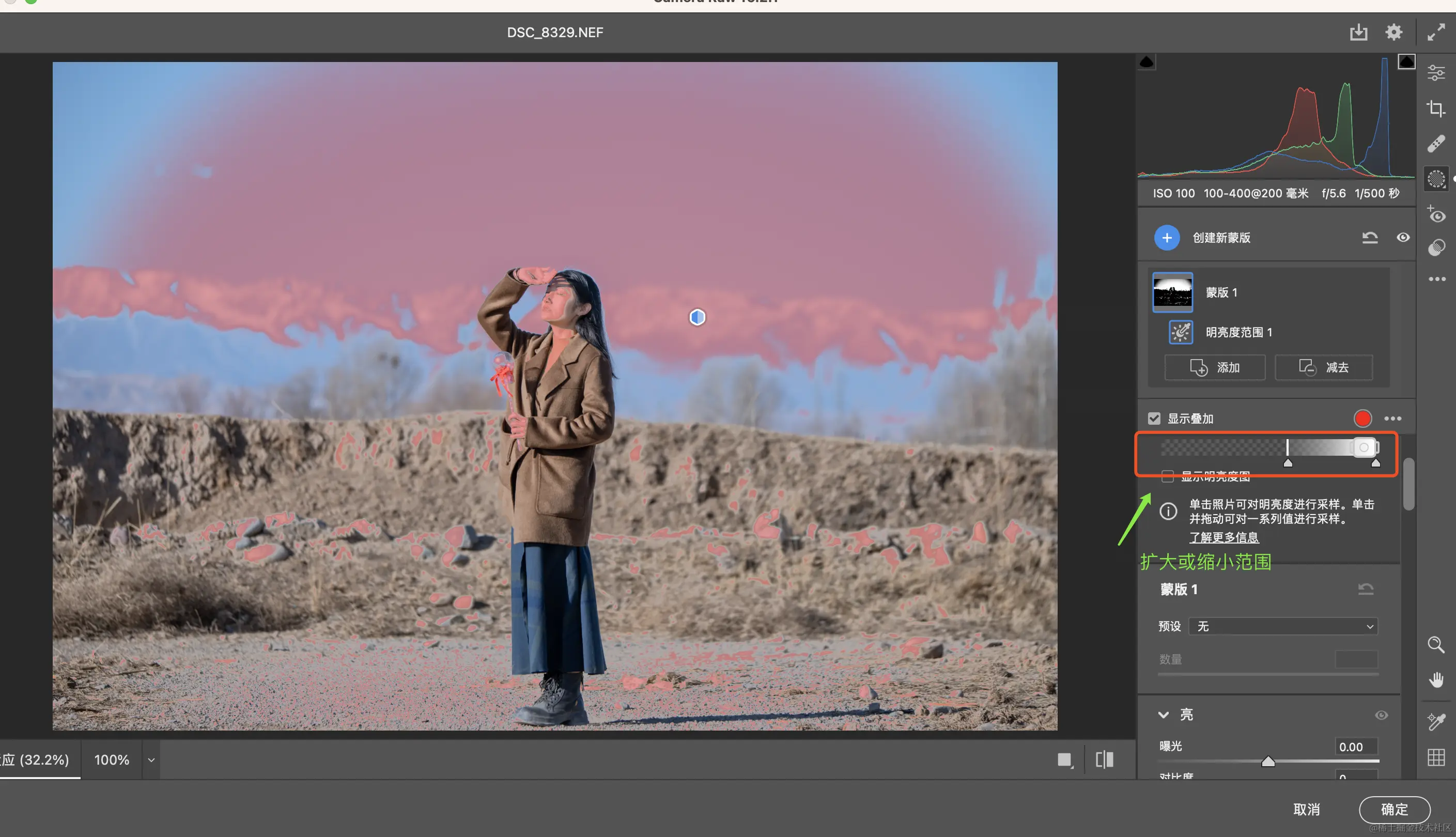Collapse the 亮 section chevron
1456x837 pixels.
[1163, 715]
